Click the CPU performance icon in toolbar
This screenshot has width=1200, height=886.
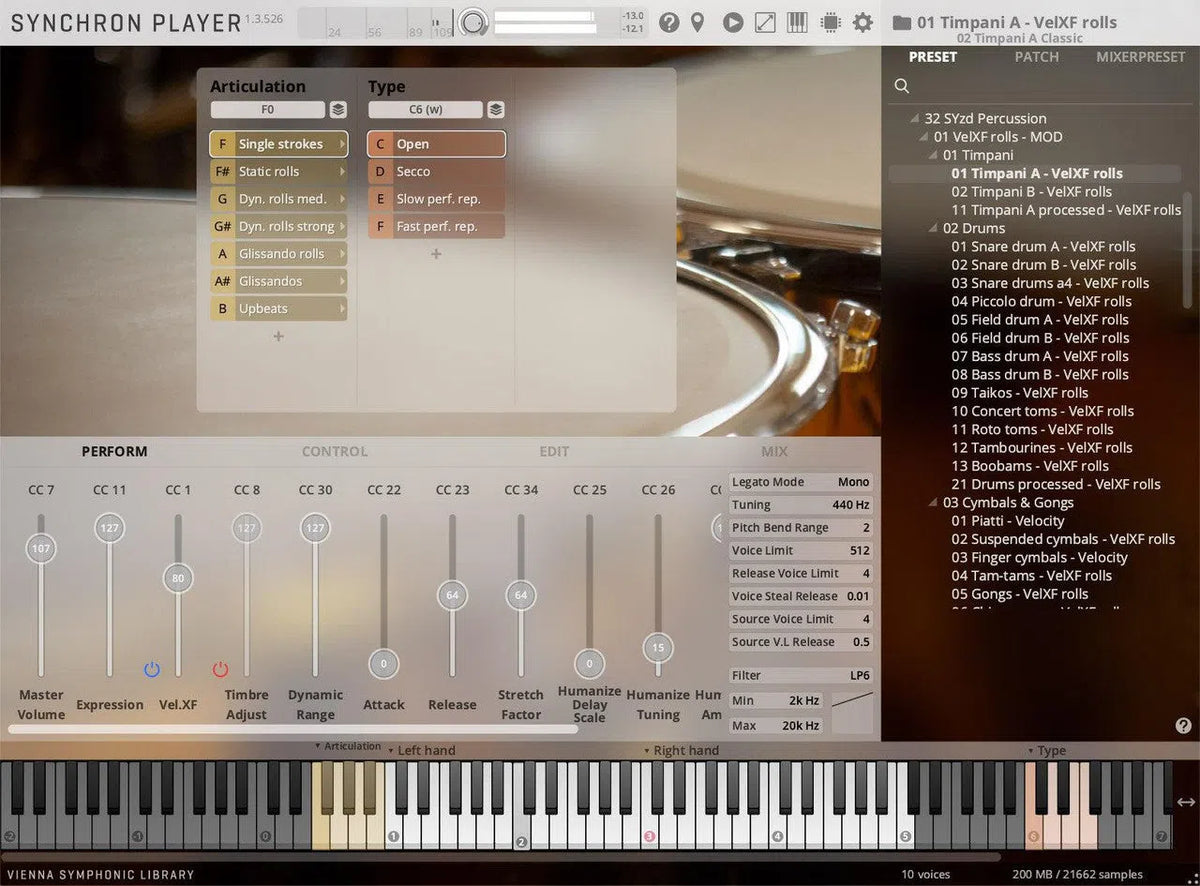[831, 21]
